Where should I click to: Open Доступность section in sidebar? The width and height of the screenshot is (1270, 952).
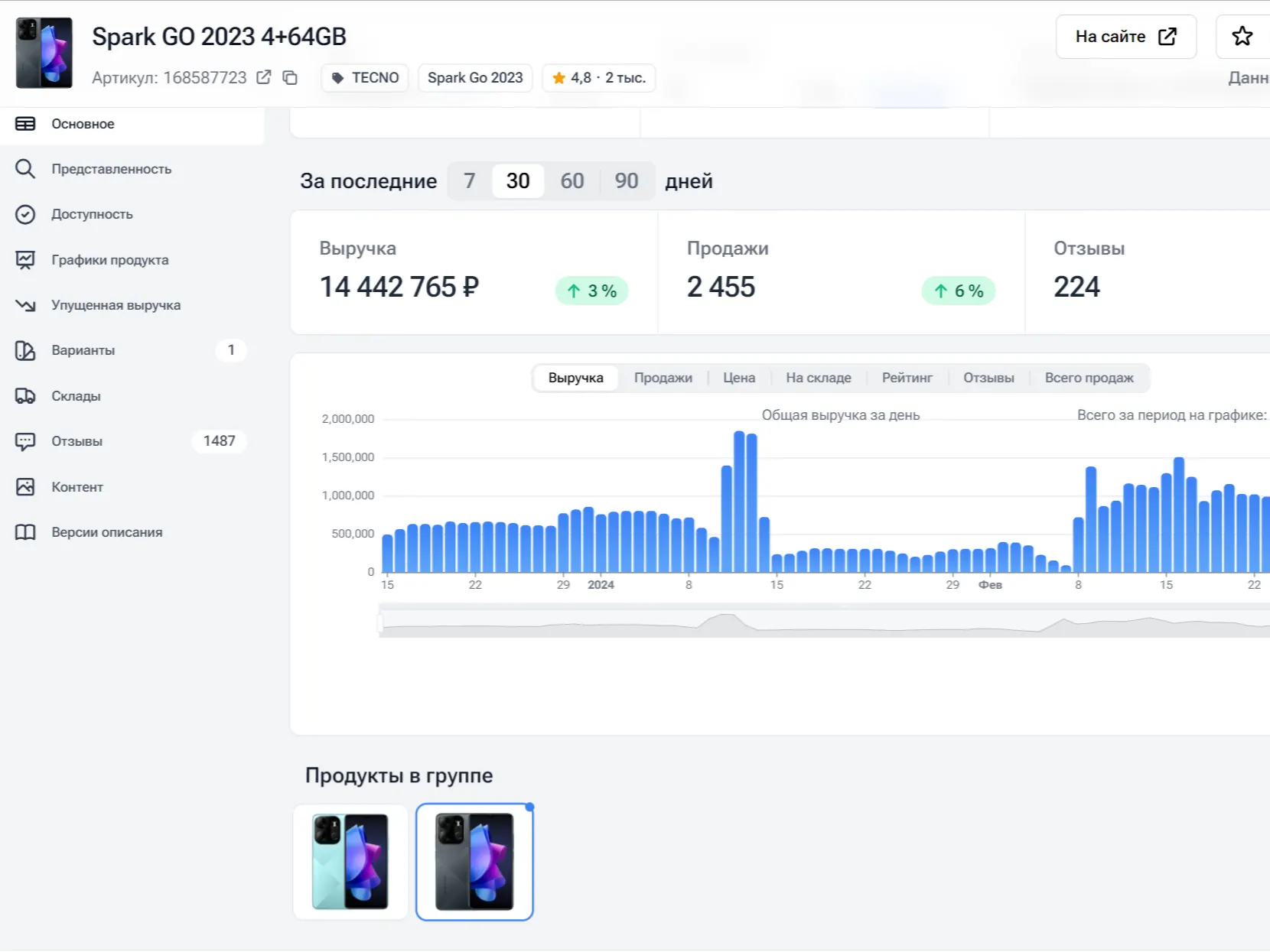(x=132, y=214)
